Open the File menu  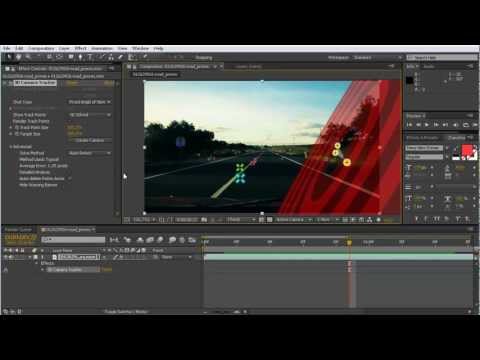pyautogui.click(x=6, y=48)
